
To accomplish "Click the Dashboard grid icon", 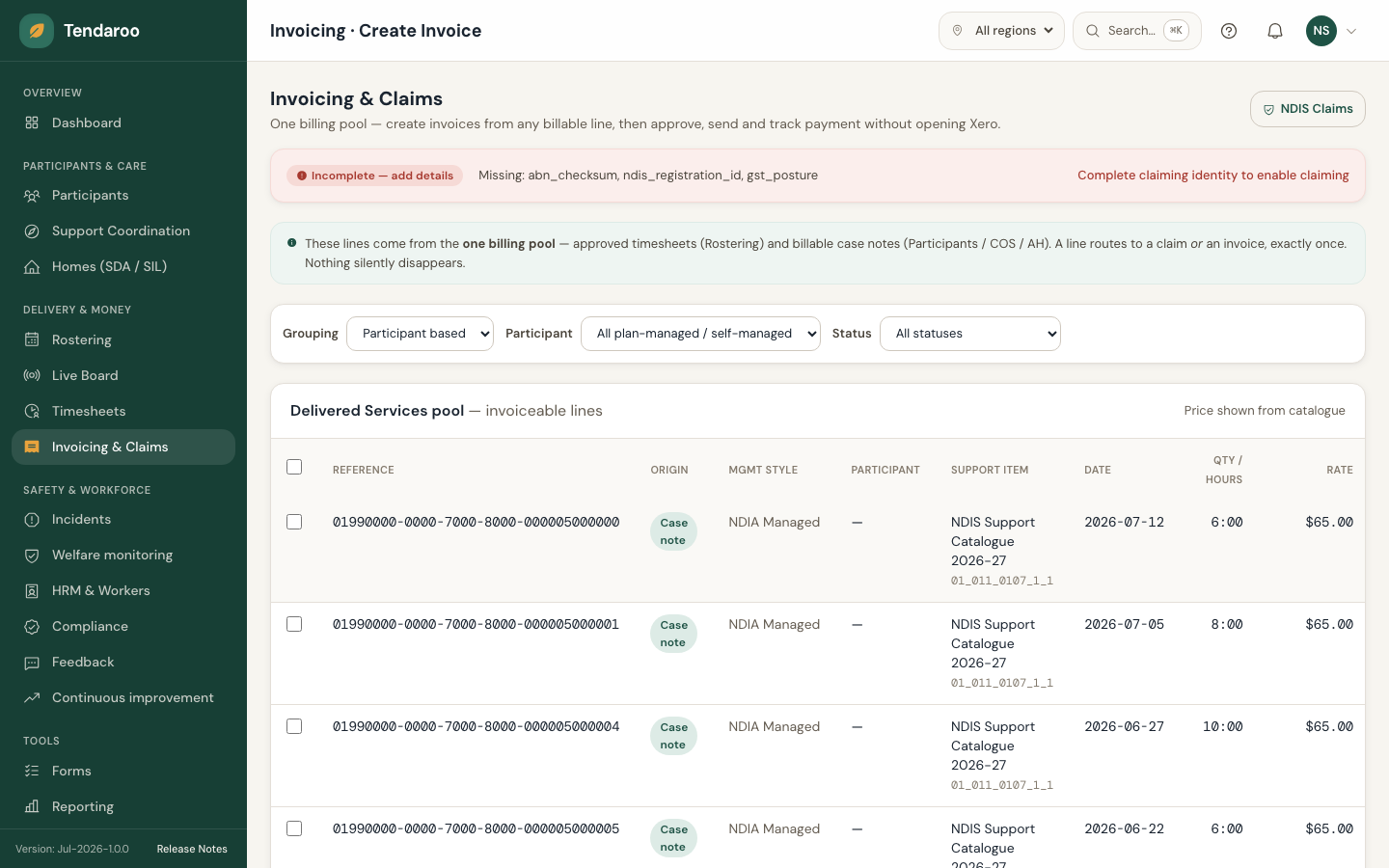I will (32, 122).
